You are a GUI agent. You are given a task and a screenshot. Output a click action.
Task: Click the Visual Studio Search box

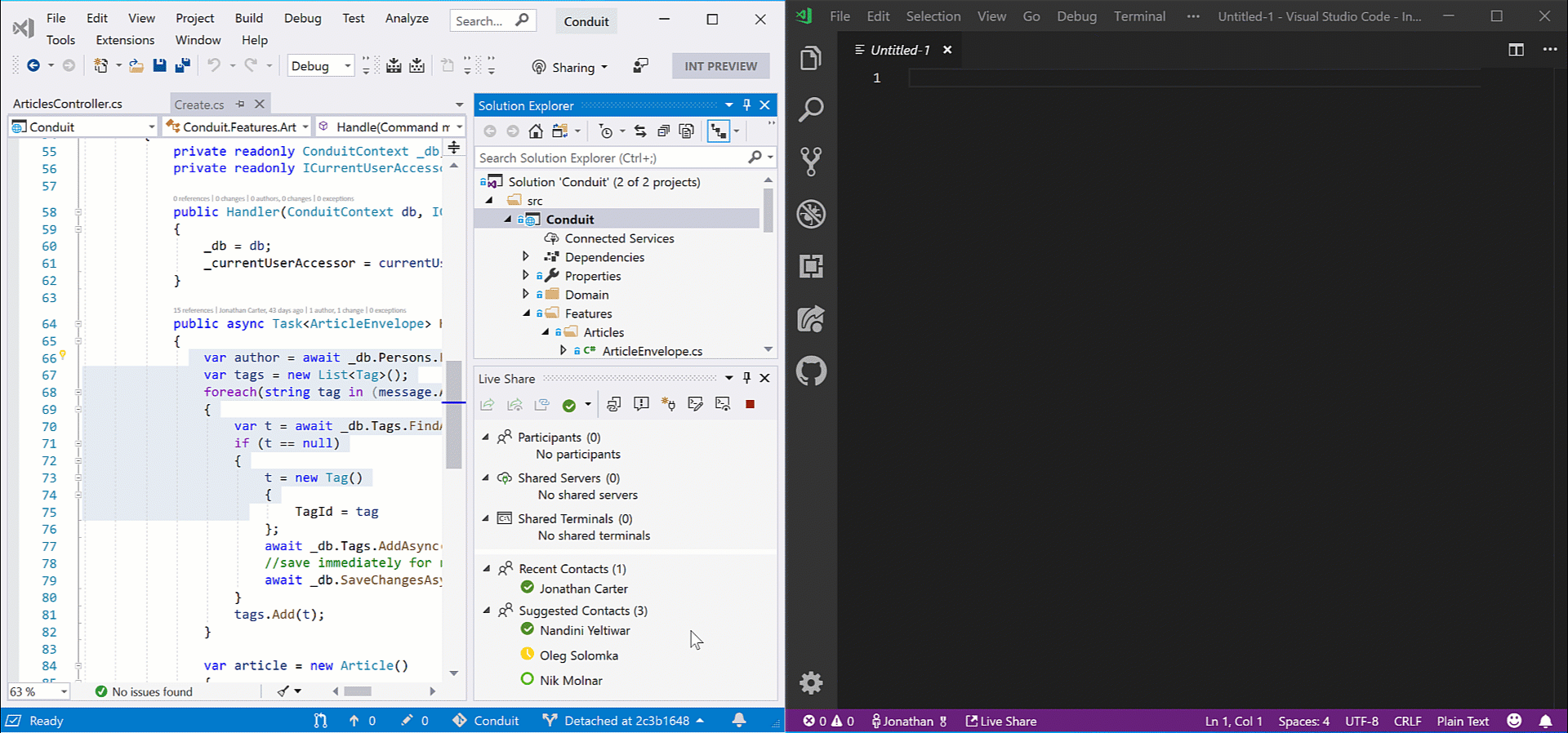tap(492, 20)
